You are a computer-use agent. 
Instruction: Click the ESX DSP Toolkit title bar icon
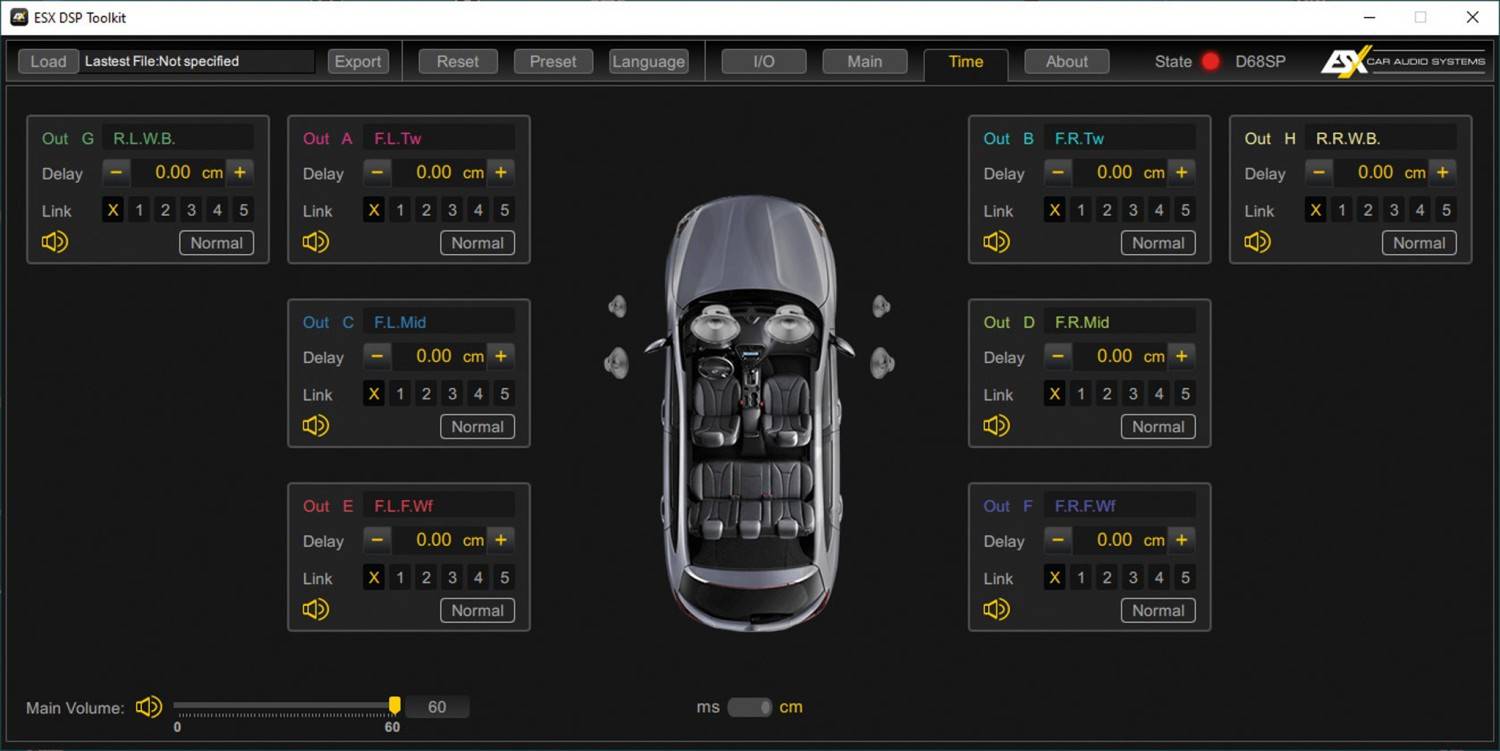click(x=18, y=17)
